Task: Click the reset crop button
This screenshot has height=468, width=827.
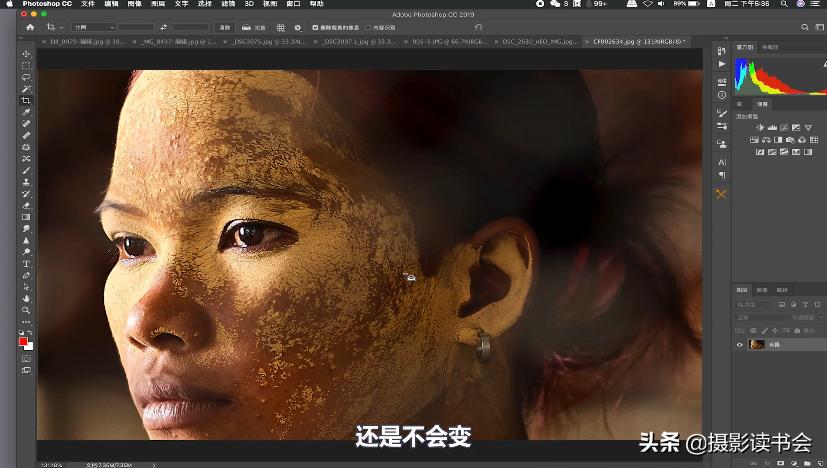Action: pyautogui.click(x=478, y=27)
